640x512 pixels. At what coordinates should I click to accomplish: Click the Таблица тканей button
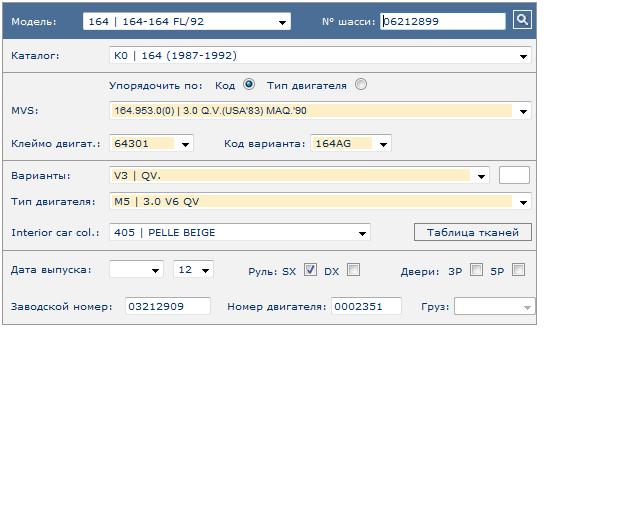click(473, 232)
